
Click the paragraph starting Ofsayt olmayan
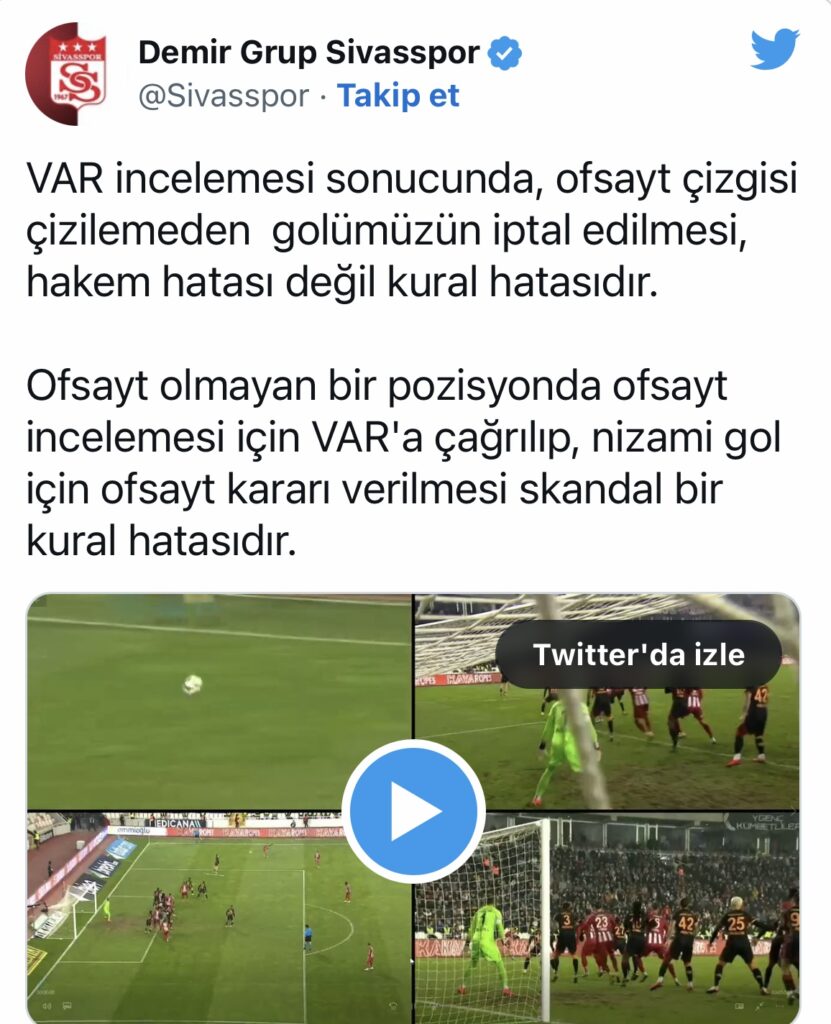[404, 464]
